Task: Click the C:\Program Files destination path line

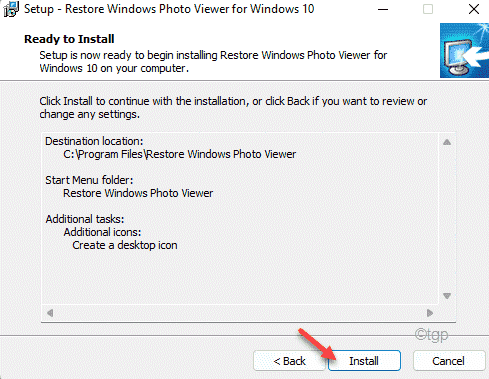Action: click(180, 154)
